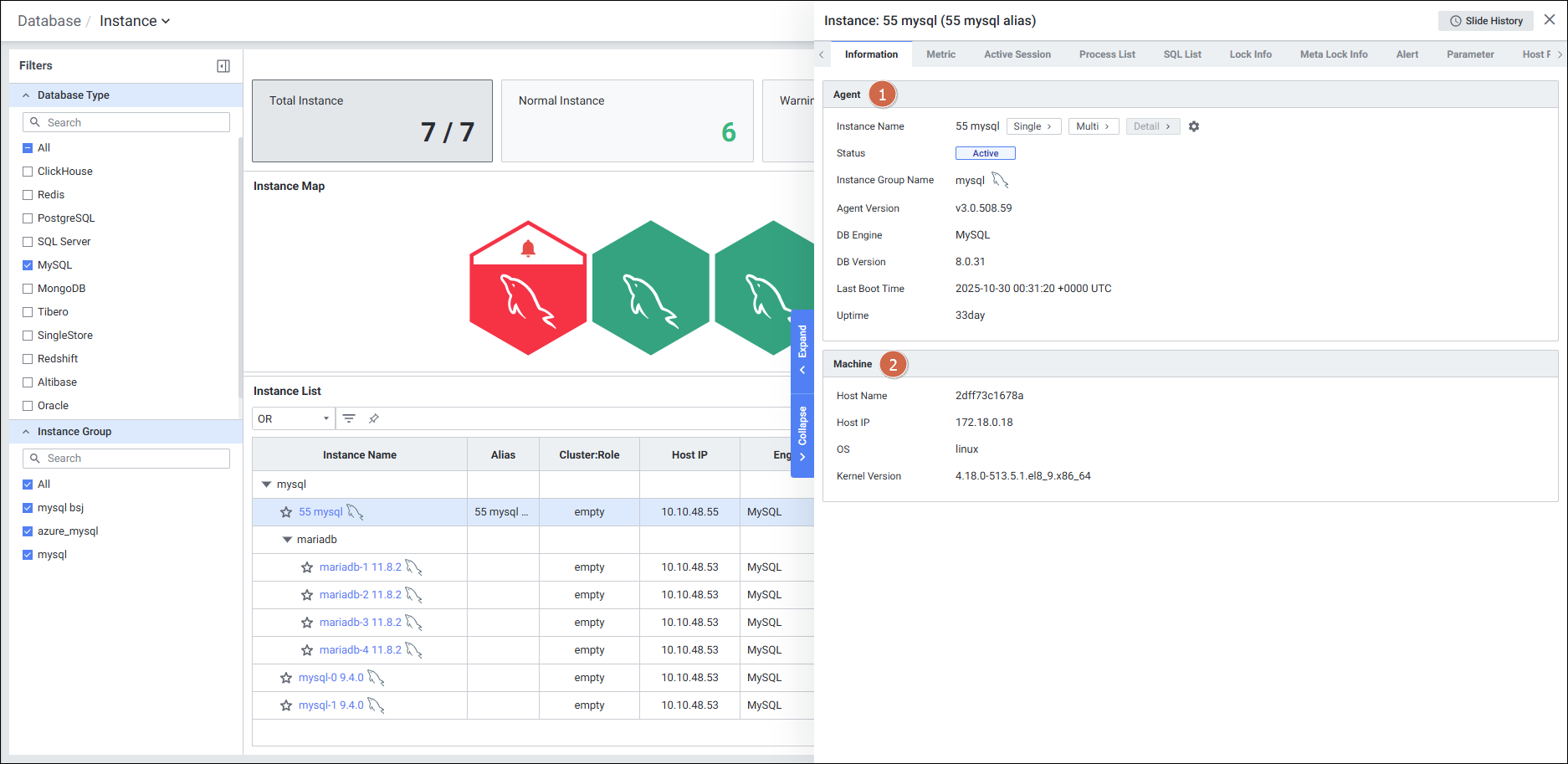Image resolution: width=1568 pixels, height=764 pixels.
Task: Close the instance detail slide panel
Action: pos(1550,20)
